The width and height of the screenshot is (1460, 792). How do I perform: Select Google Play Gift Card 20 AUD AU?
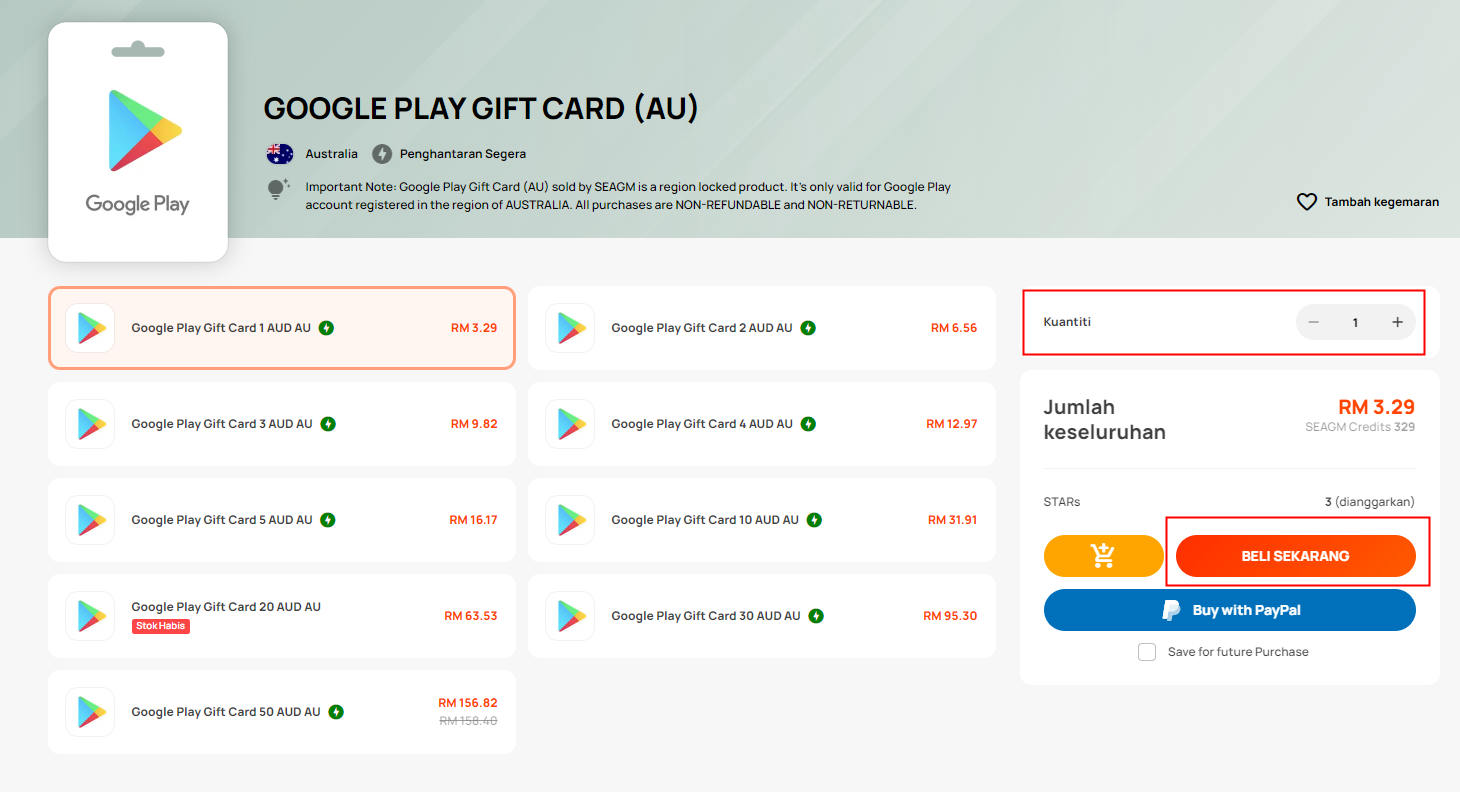282,616
